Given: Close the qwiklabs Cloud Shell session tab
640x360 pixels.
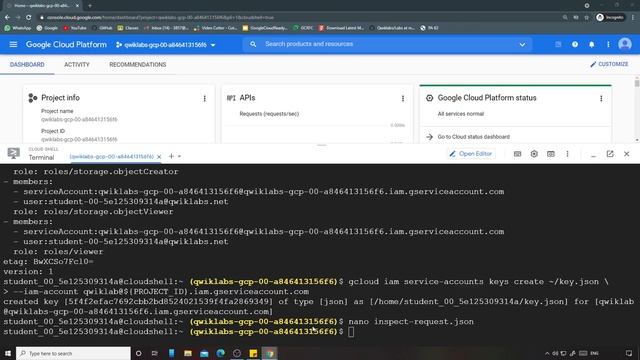Looking at the screenshot, I should coord(159,157).
